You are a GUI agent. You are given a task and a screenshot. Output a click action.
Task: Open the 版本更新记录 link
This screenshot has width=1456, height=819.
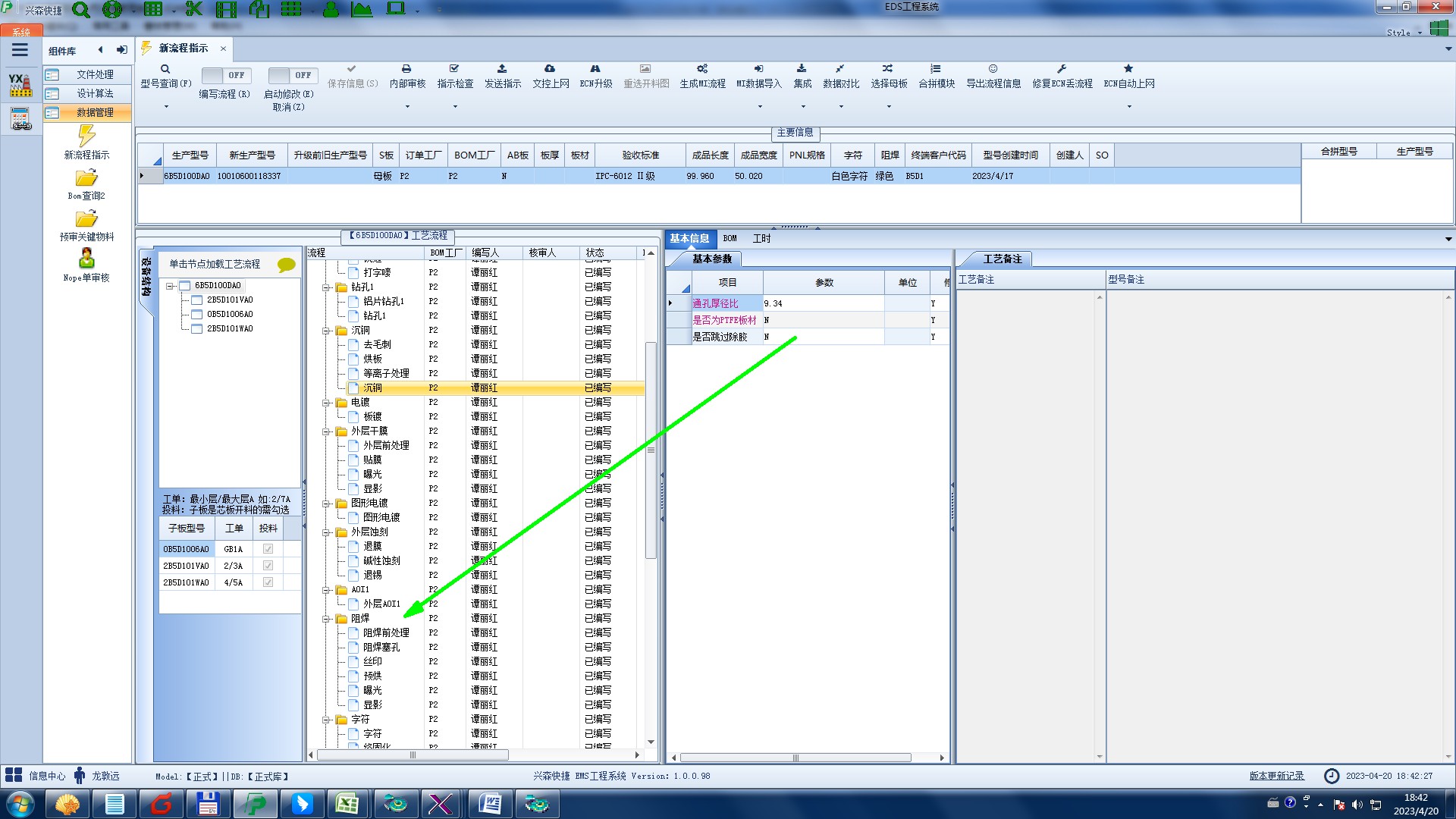tap(1276, 776)
